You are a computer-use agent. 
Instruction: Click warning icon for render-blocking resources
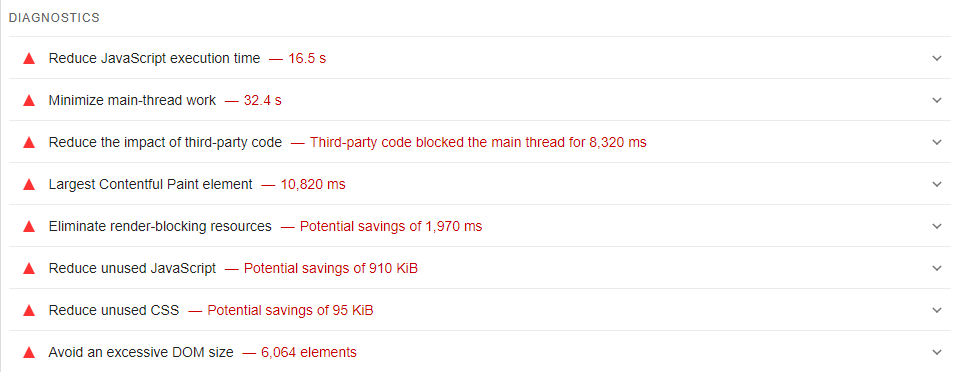click(x=29, y=226)
